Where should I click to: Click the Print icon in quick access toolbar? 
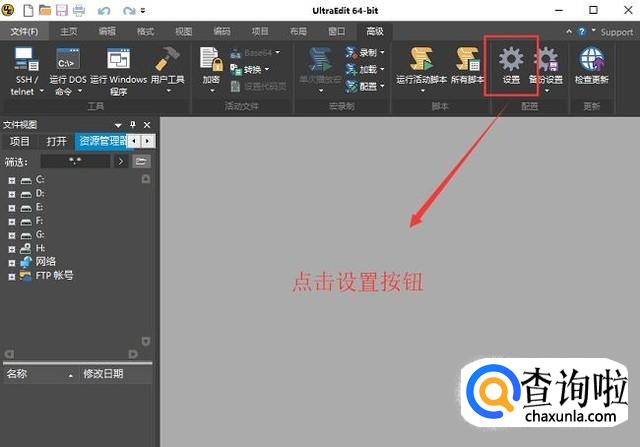coord(79,10)
